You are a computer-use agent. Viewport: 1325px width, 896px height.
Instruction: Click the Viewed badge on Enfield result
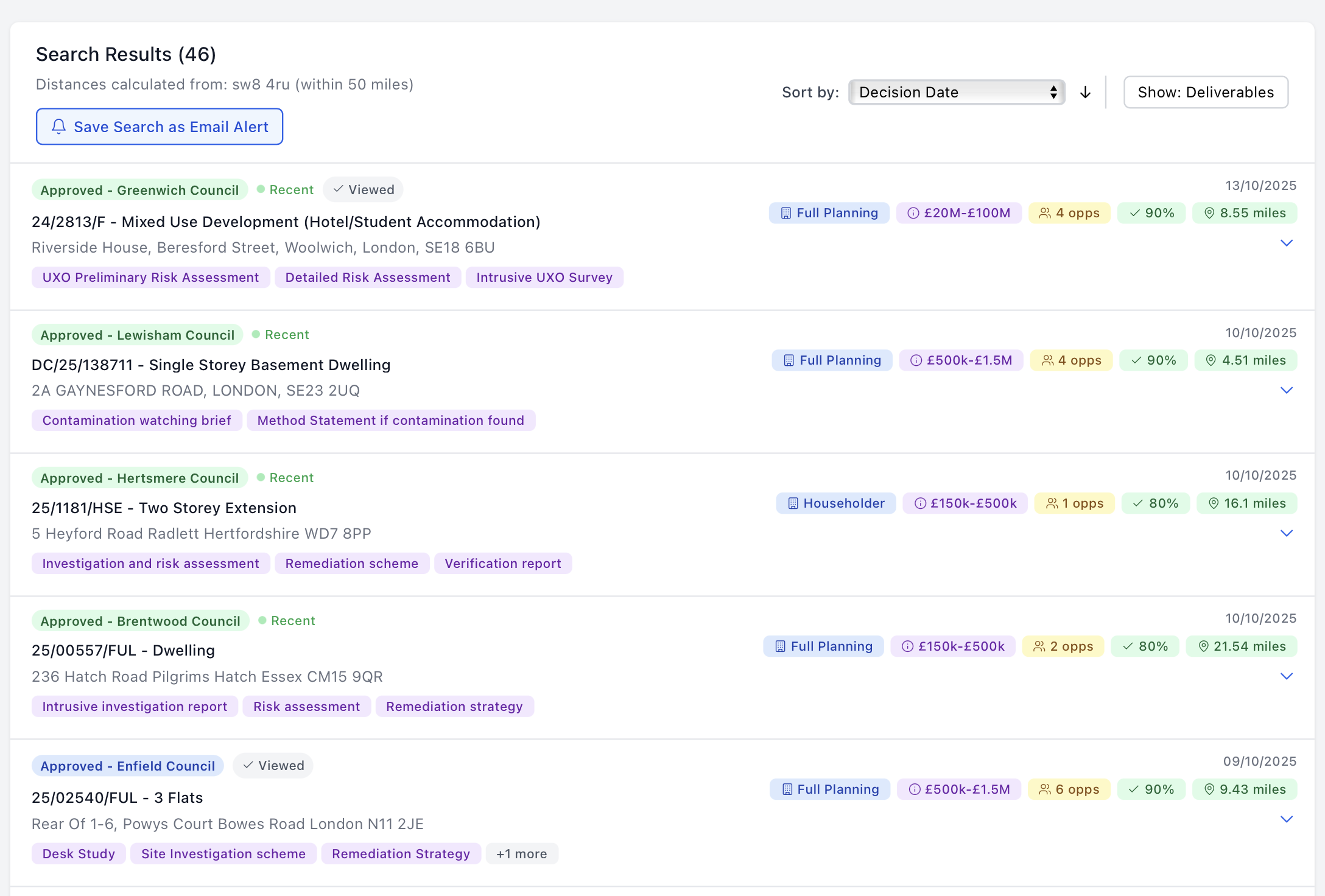273,766
